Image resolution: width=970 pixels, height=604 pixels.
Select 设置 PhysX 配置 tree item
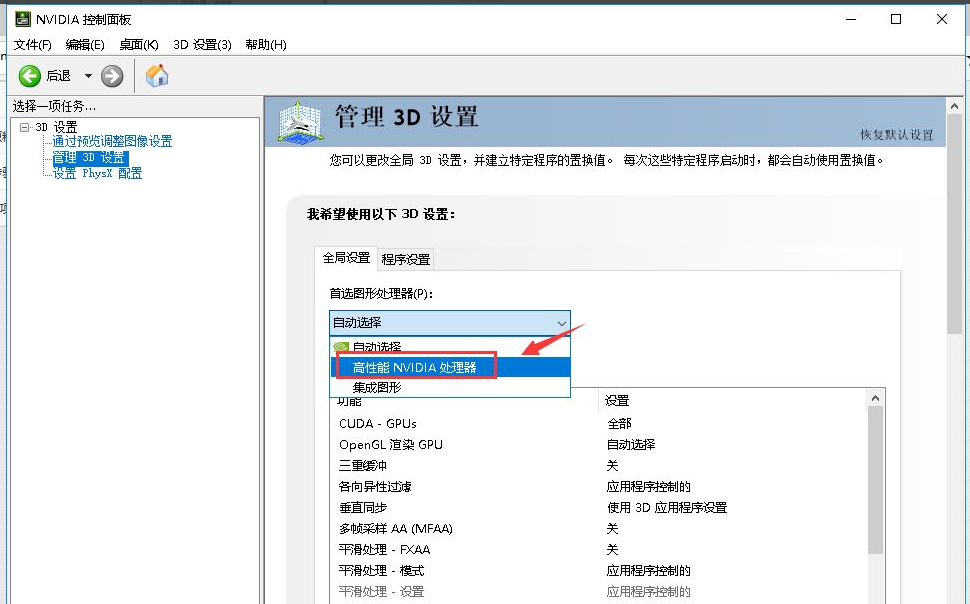[97, 173]
